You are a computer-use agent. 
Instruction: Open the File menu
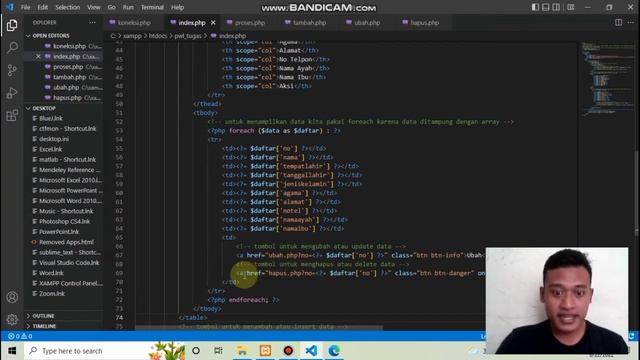pyautogui.click(x=25, y=7)
